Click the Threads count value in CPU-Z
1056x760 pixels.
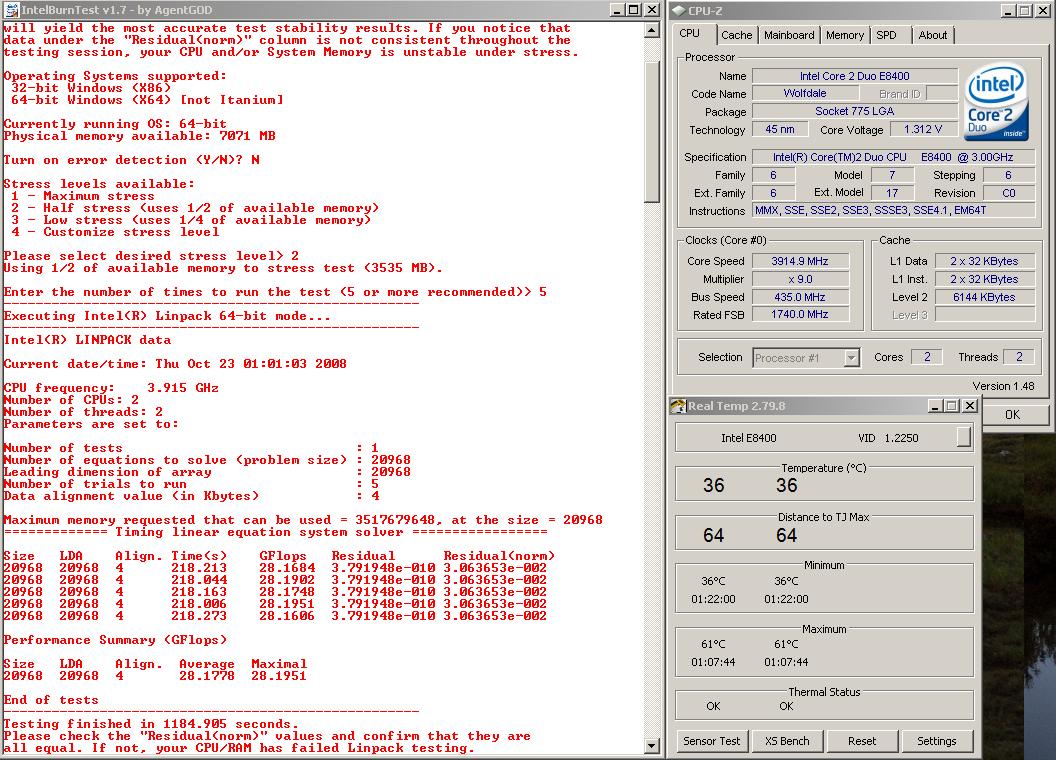pyautogui.click(x=1019, y=357)
